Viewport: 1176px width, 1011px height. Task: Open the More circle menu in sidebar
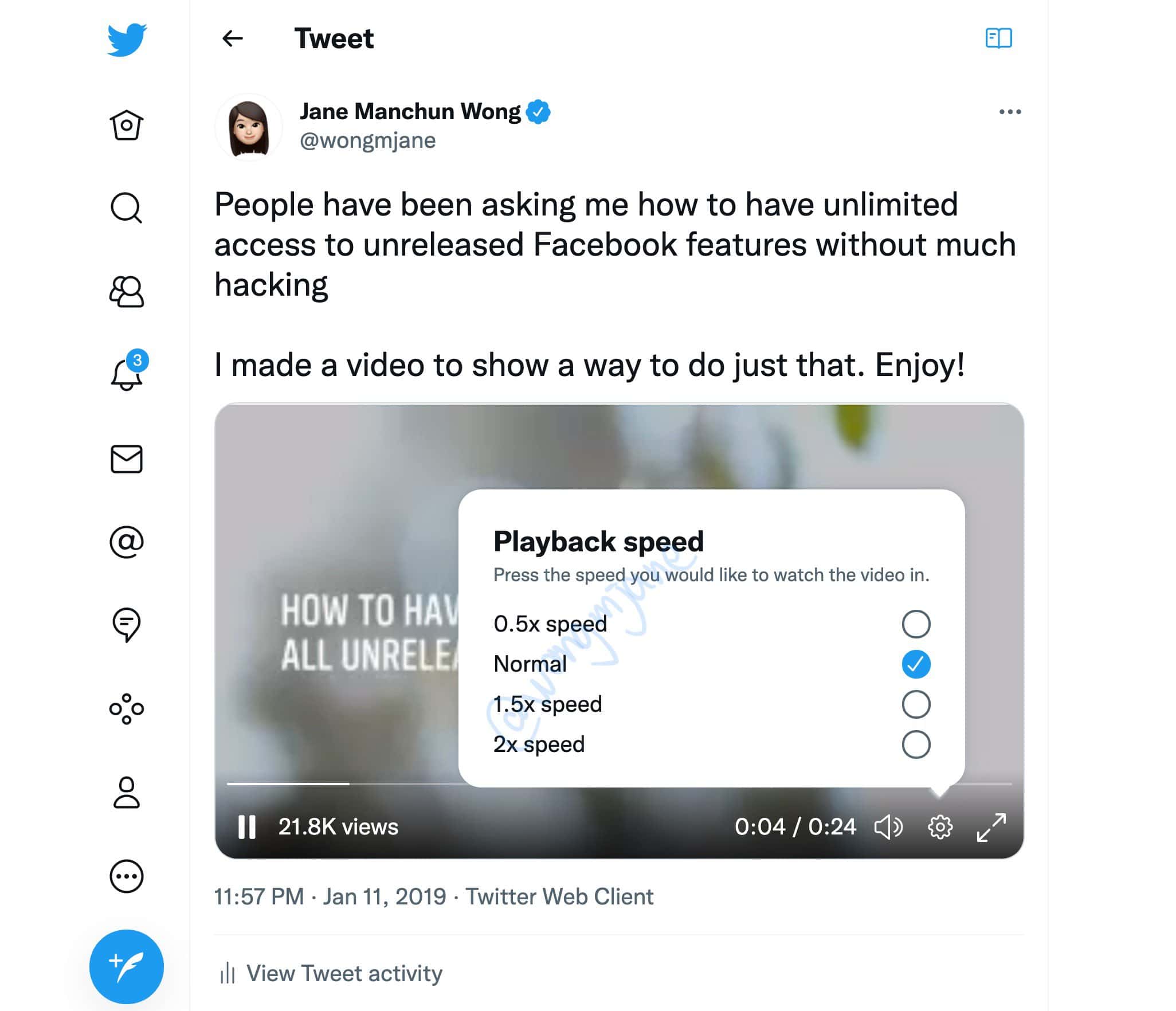tap(126, 876)
